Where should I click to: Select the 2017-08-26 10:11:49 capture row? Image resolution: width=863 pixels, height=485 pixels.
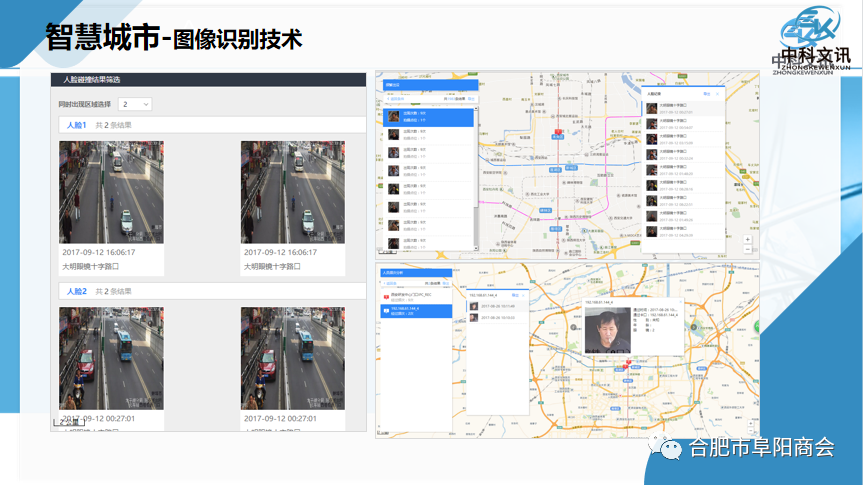click(498, 306)
